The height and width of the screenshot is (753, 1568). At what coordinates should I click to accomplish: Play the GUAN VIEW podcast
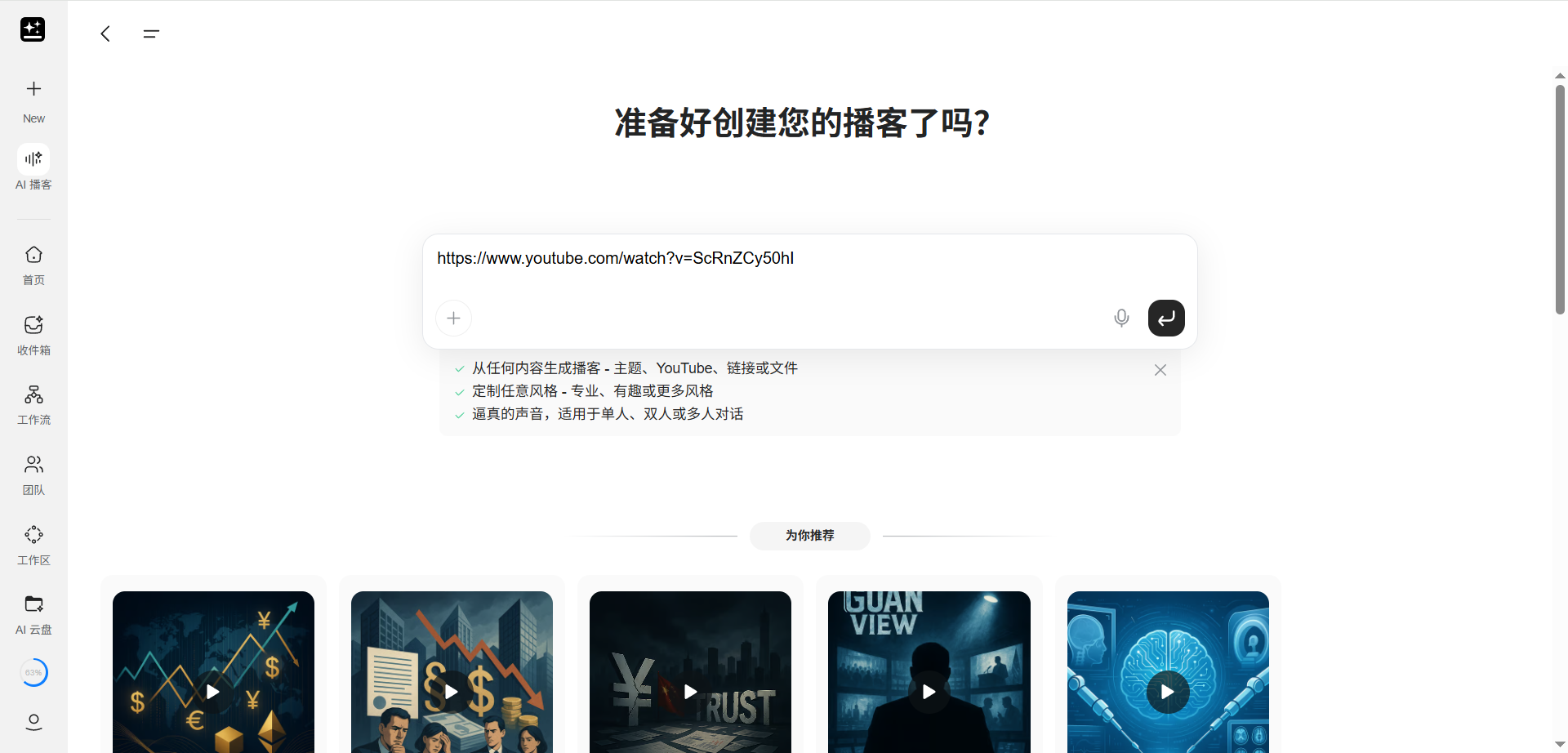coord(929,692)
